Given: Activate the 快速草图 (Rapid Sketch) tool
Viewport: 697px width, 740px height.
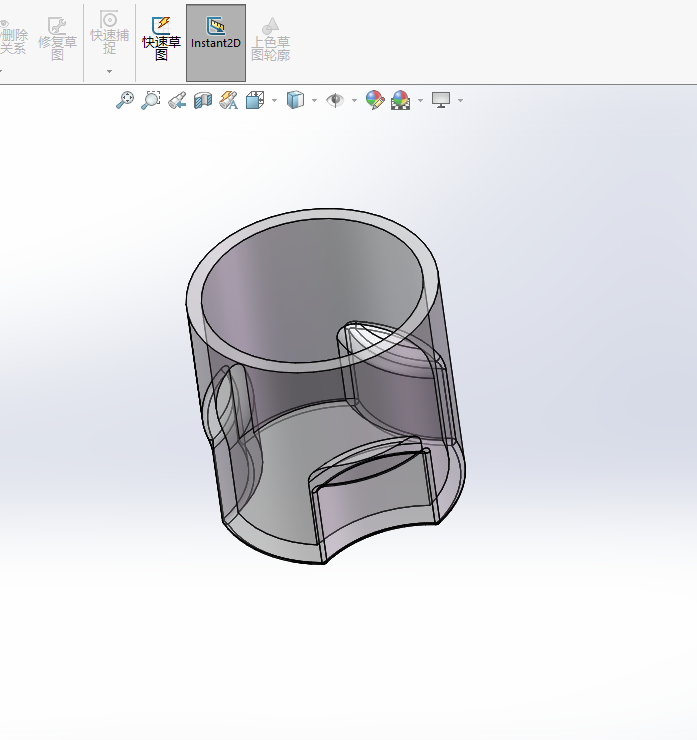Looking at the screenshot, I should point(161,39).
